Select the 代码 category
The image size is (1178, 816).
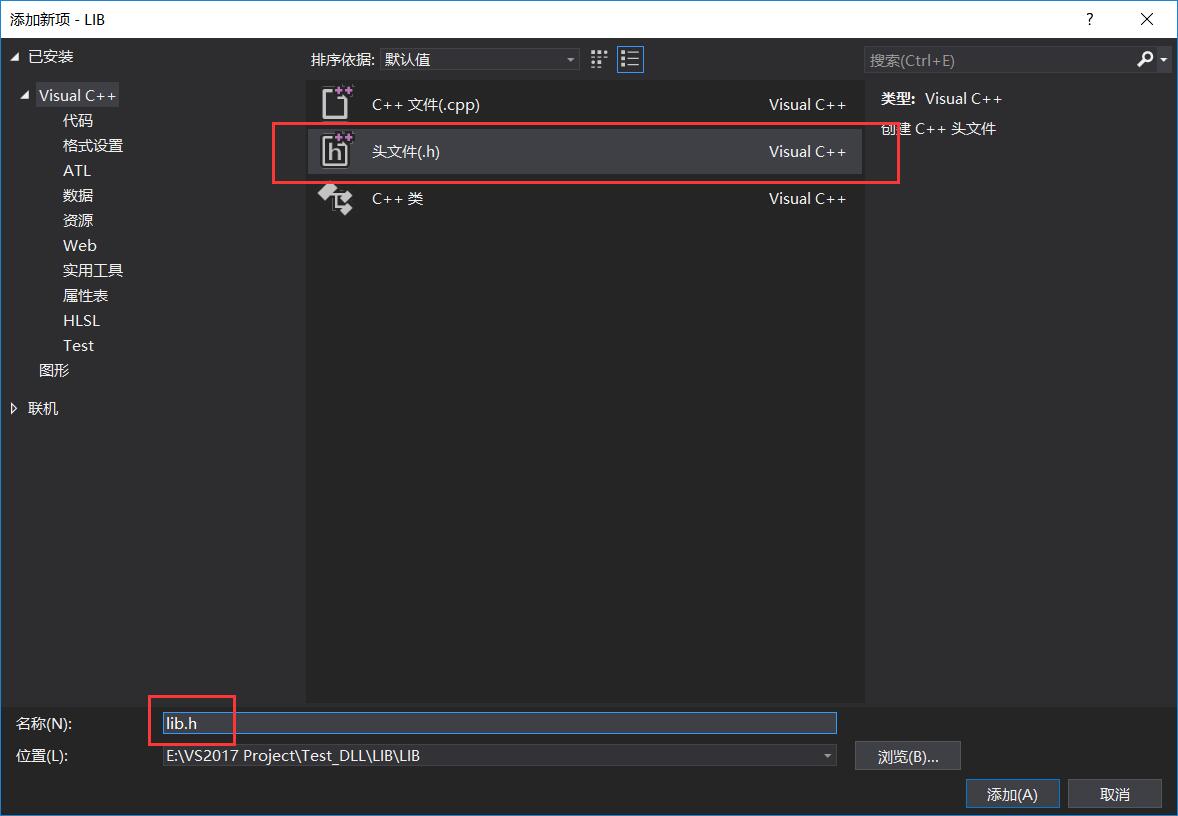(77, 120)
